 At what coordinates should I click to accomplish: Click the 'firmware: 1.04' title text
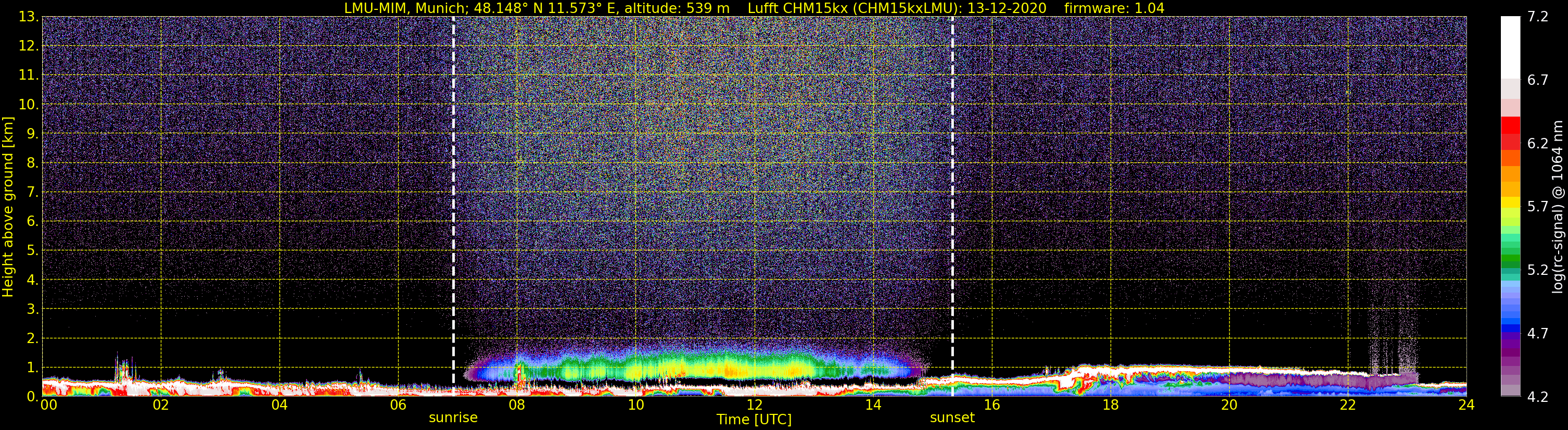point(1114,8)
